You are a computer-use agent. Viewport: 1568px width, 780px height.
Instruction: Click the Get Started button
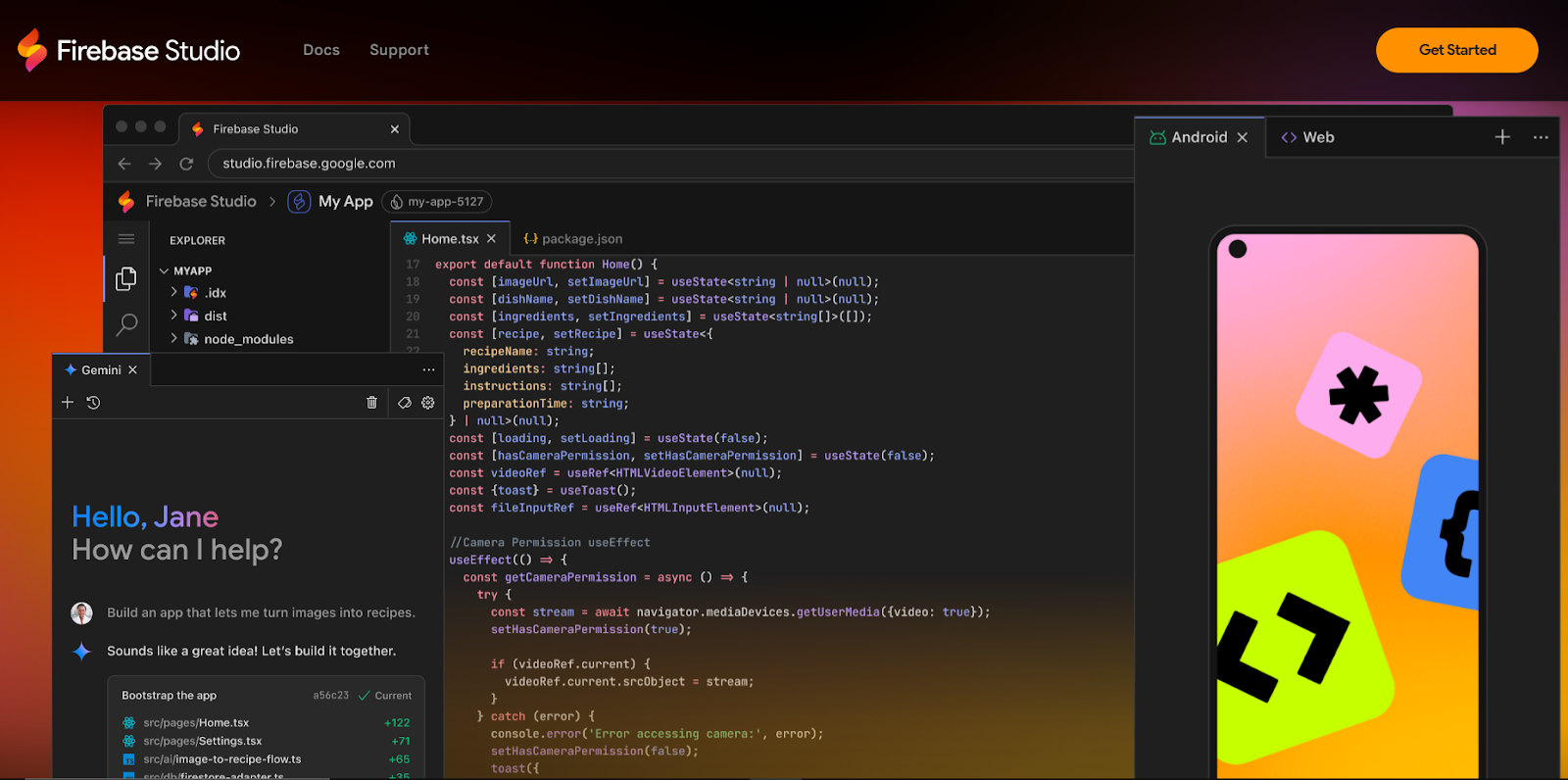pyautogui.click(x=1456, y=50)
